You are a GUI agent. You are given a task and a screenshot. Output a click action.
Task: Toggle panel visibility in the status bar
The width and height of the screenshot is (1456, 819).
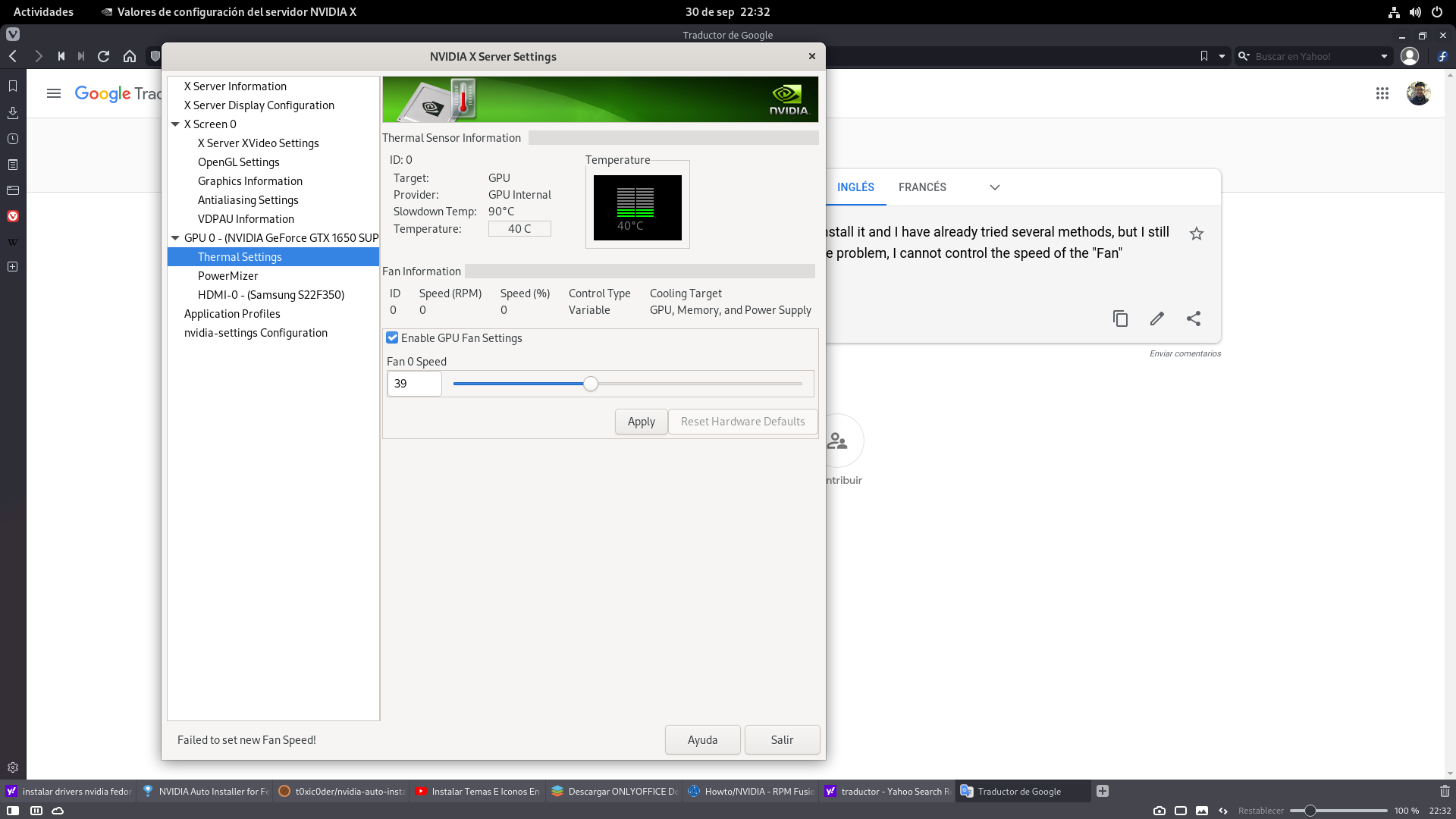tap(13, 811)
